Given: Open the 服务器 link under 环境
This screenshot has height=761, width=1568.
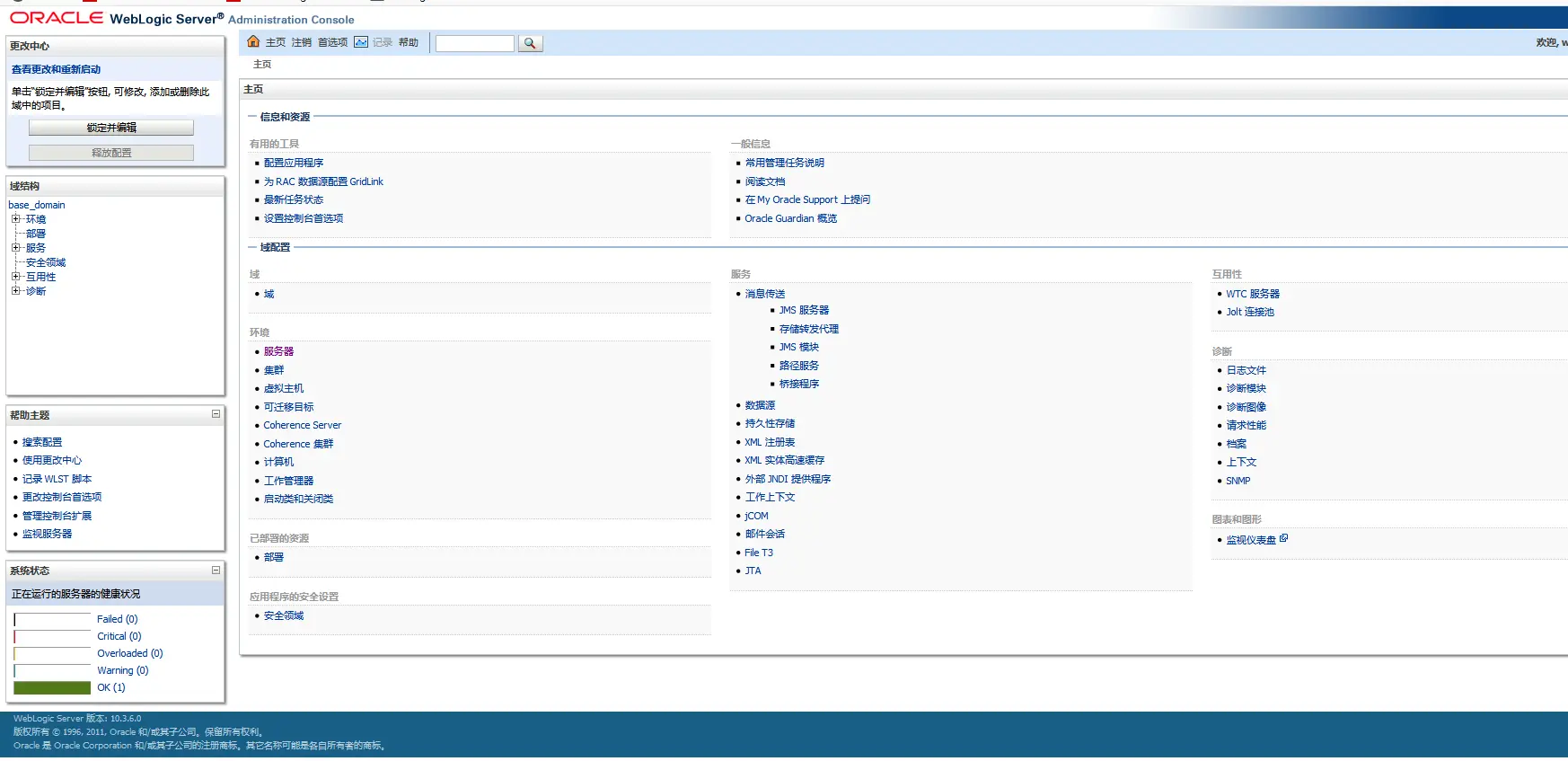Looking at the screenshot, I should (278, 351).
